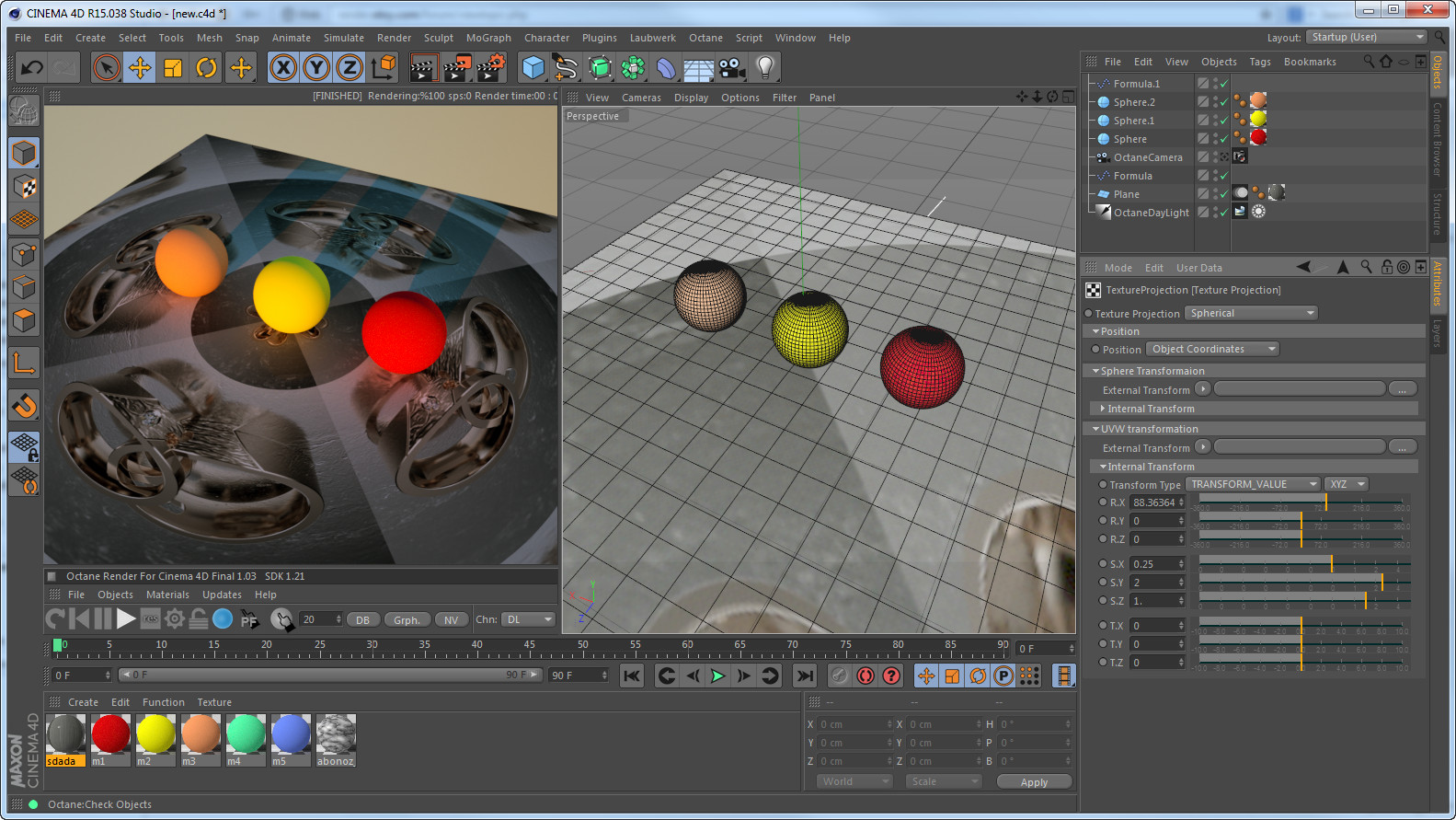Open Transform Type TRANSFORM_VALUE dropdown
Screen dimensions: 1456x820
[1254, 484]
